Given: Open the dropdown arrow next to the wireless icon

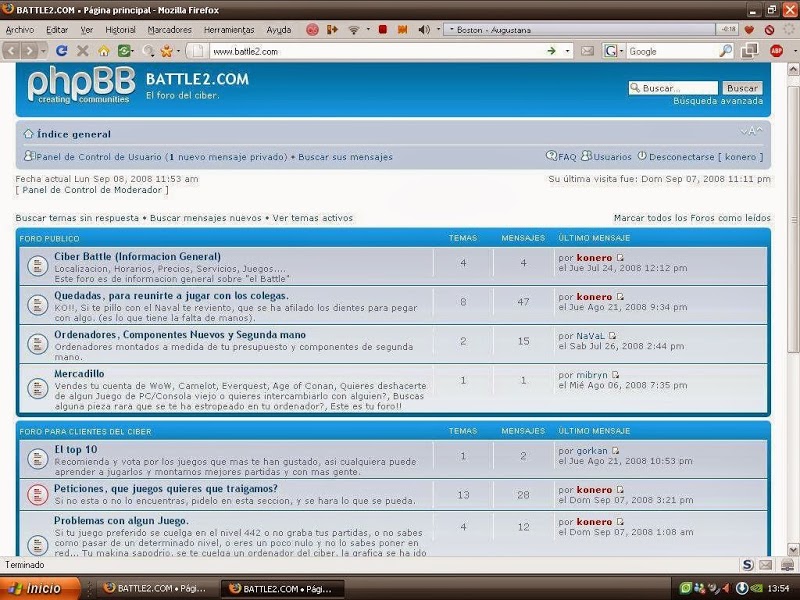Looking at the screenshot, I should 368,30.
